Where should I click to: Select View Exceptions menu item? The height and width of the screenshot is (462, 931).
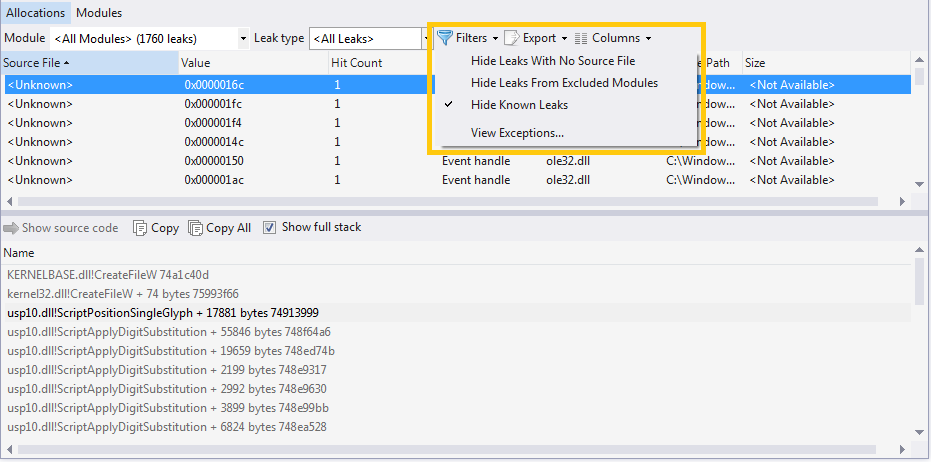[x=517, y=133]
